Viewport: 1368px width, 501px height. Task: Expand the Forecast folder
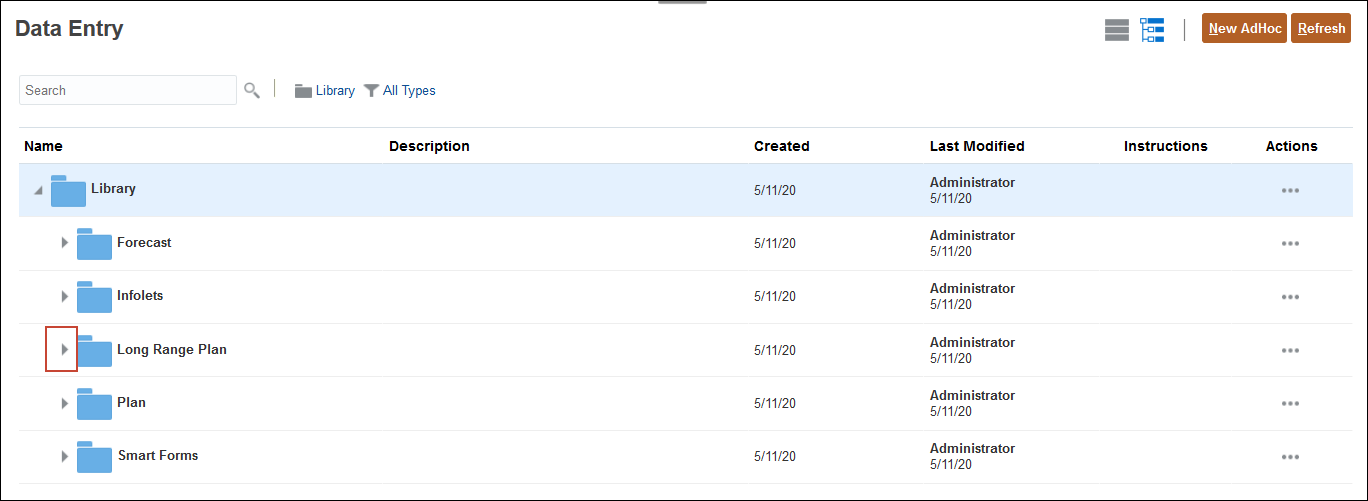point(64,243)
